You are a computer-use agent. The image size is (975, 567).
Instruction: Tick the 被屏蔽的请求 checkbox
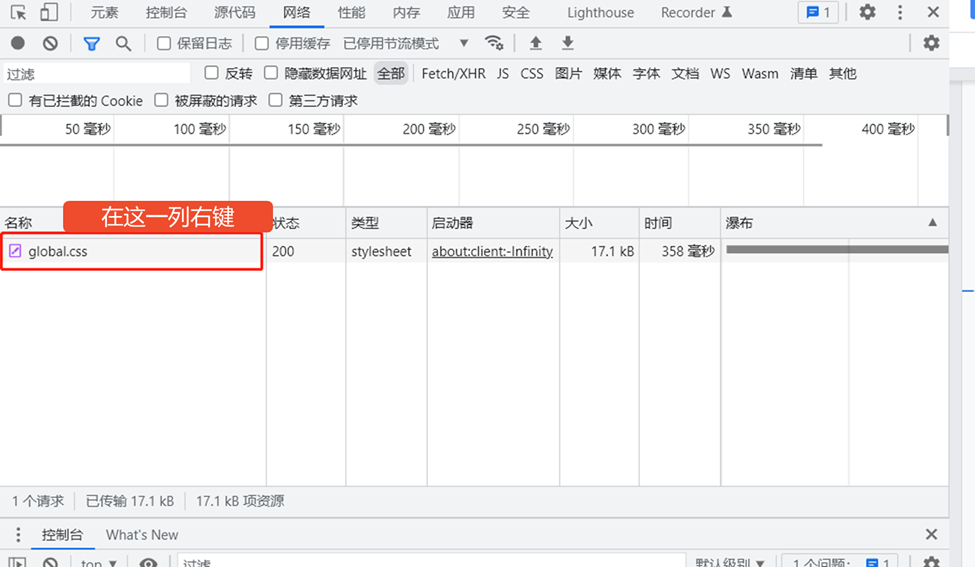coord(161,100)
